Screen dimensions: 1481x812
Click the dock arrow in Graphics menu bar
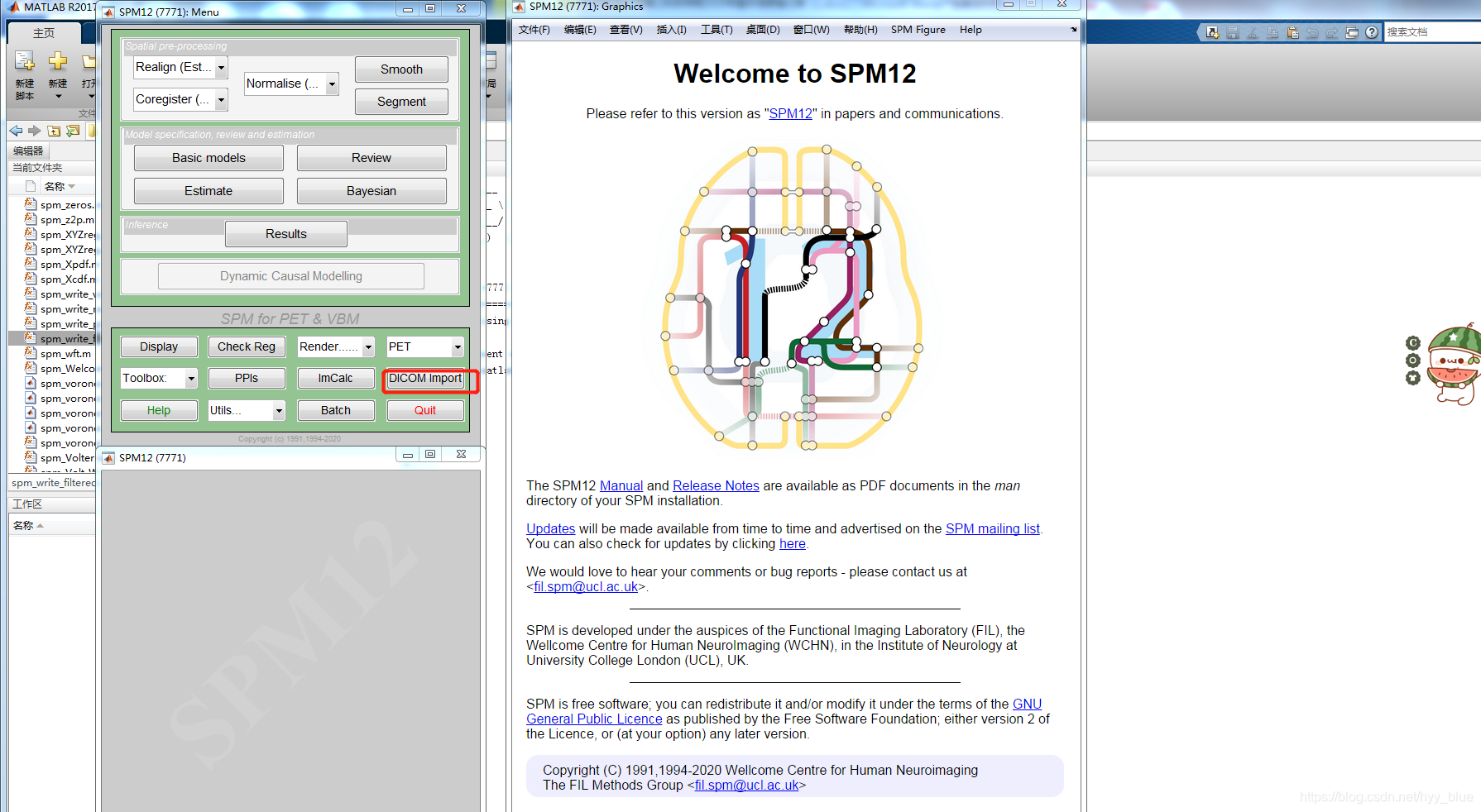point(1074,30)
